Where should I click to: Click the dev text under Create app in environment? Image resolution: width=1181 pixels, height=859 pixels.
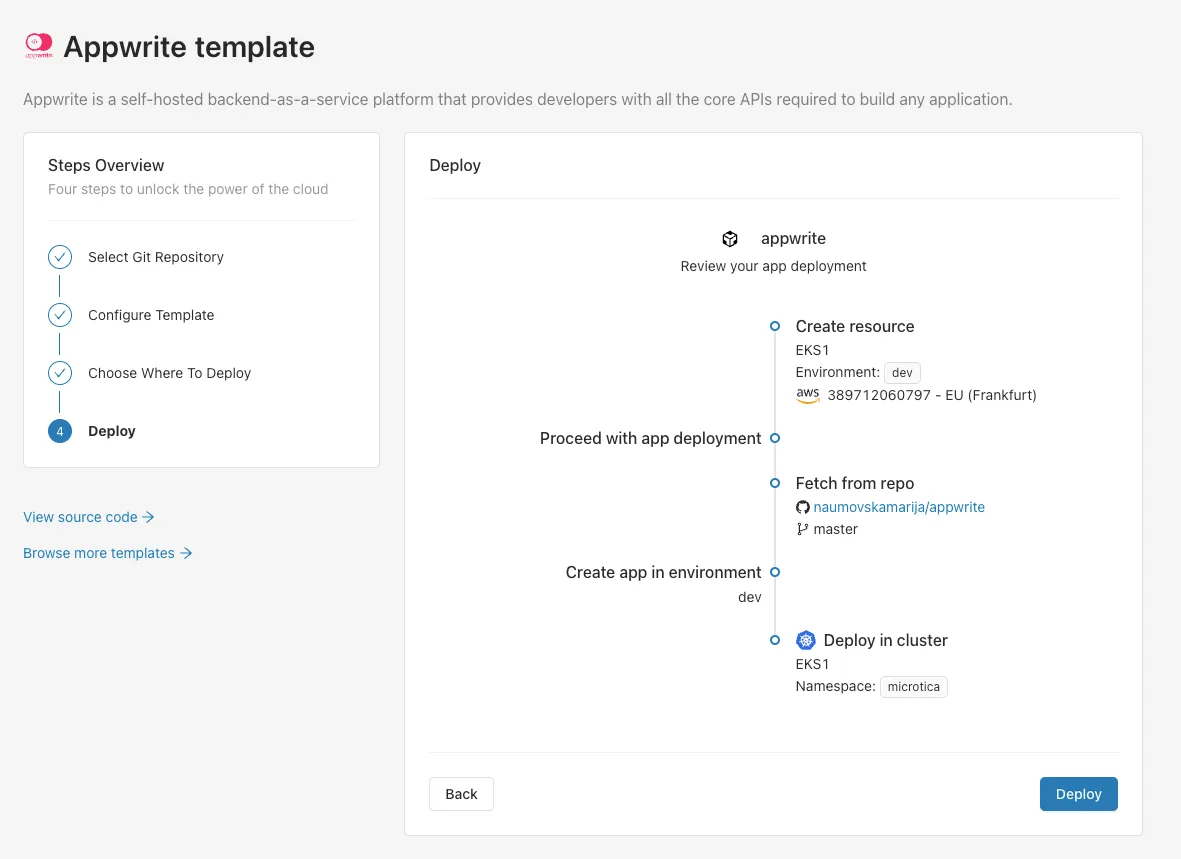click(x=749, y=597)
